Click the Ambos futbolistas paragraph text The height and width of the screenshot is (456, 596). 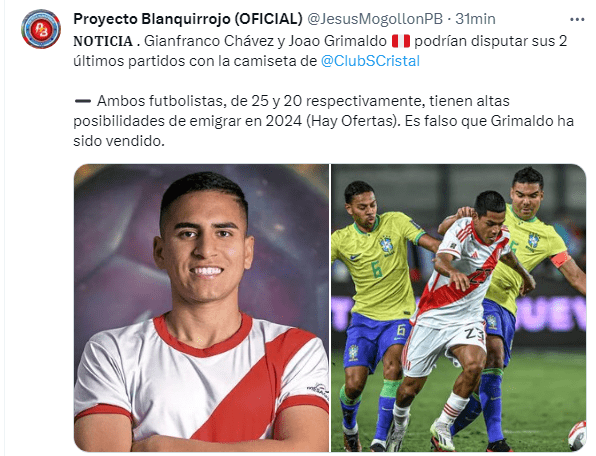pos(323,121)
